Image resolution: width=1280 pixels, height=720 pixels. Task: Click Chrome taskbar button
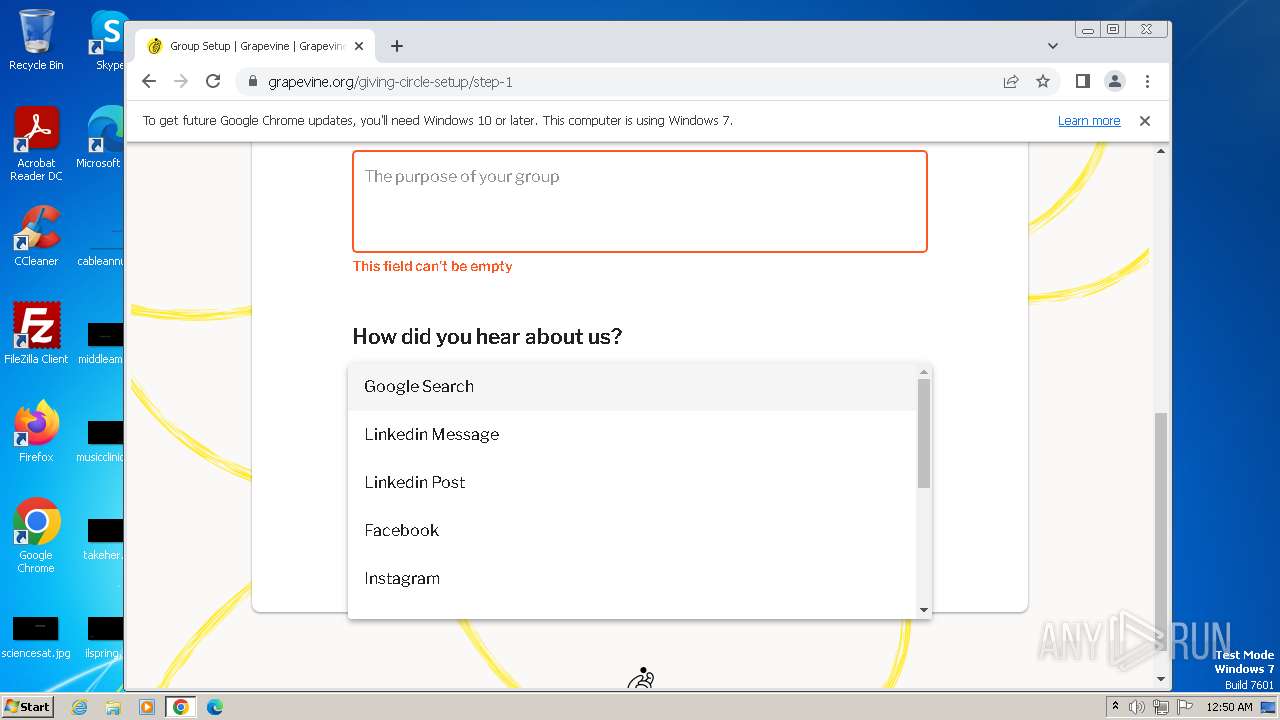pos(180,707)
